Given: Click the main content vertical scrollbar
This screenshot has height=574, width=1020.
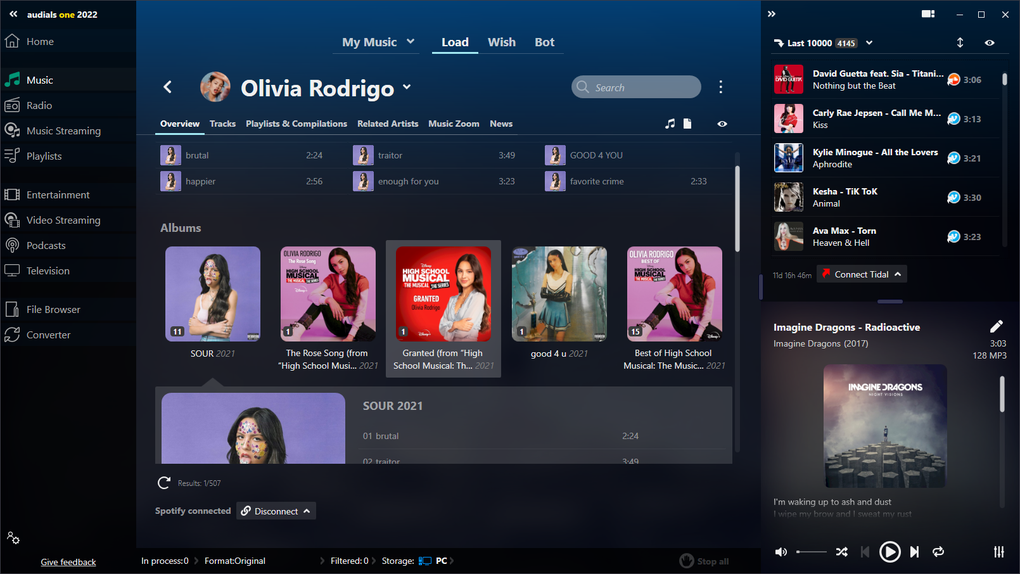Looking at the screenshot, I should (x=737, y=208).
